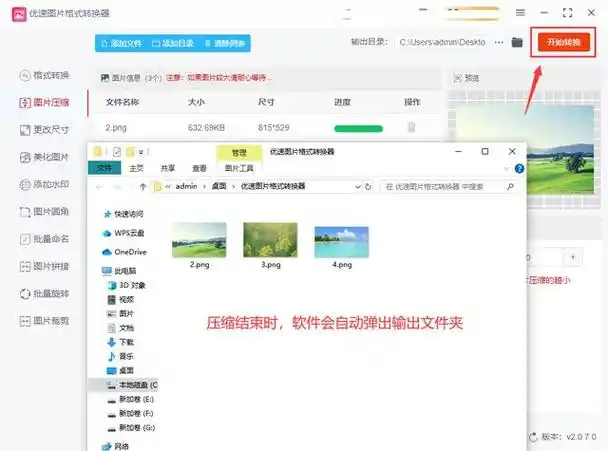Click the 添加文件 add file button

click(122, 43)
